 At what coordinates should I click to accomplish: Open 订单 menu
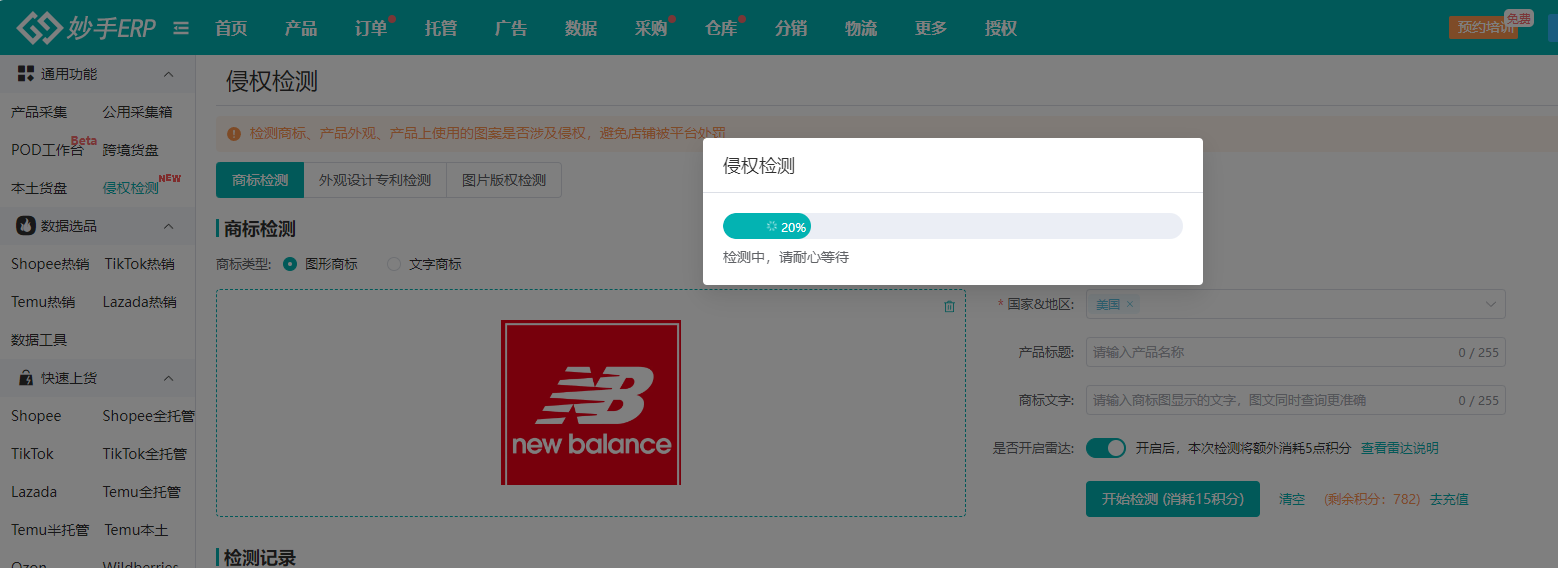coord(371,28)
